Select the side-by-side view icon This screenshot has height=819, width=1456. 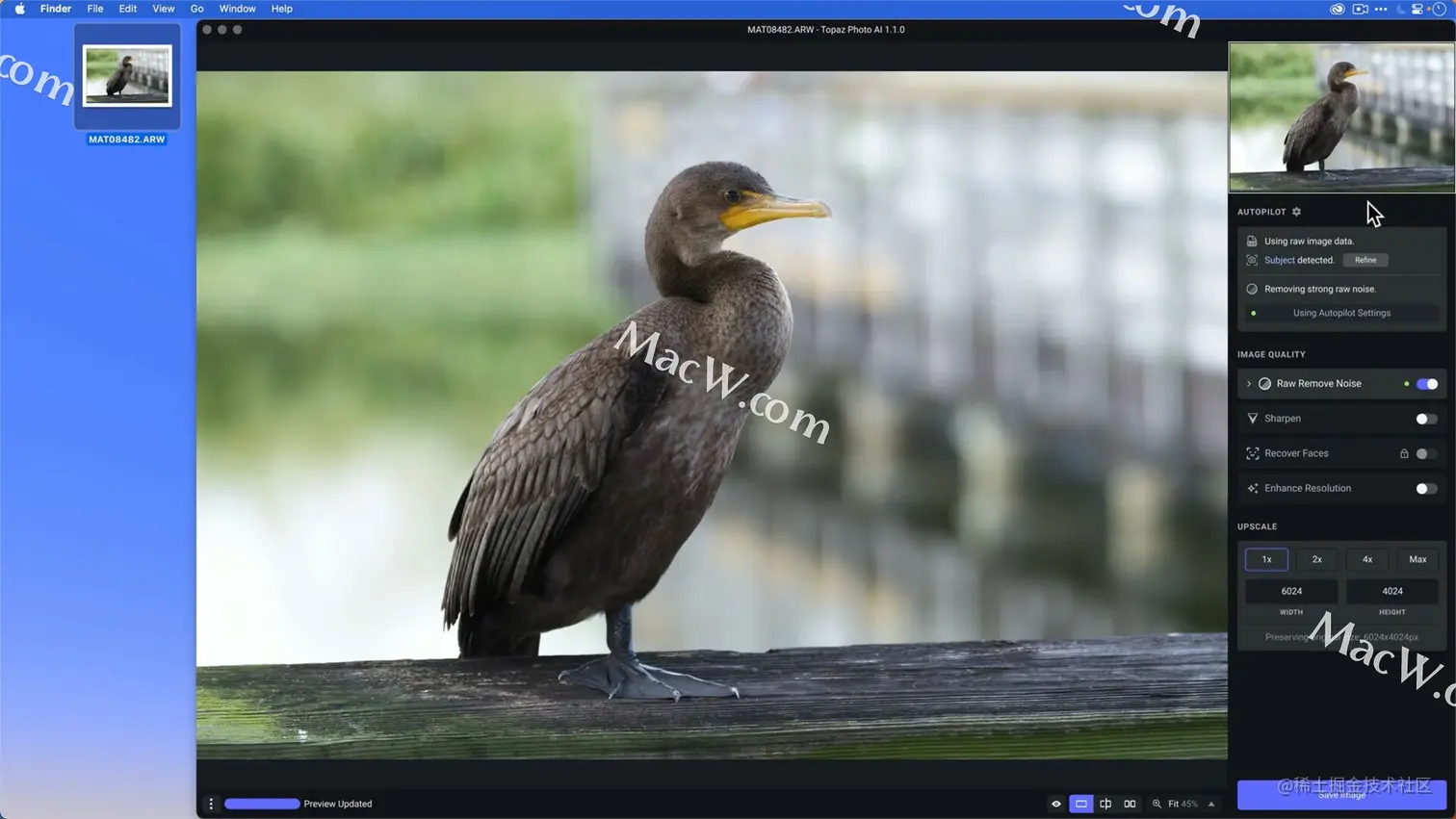click(x=1130, y=804)
